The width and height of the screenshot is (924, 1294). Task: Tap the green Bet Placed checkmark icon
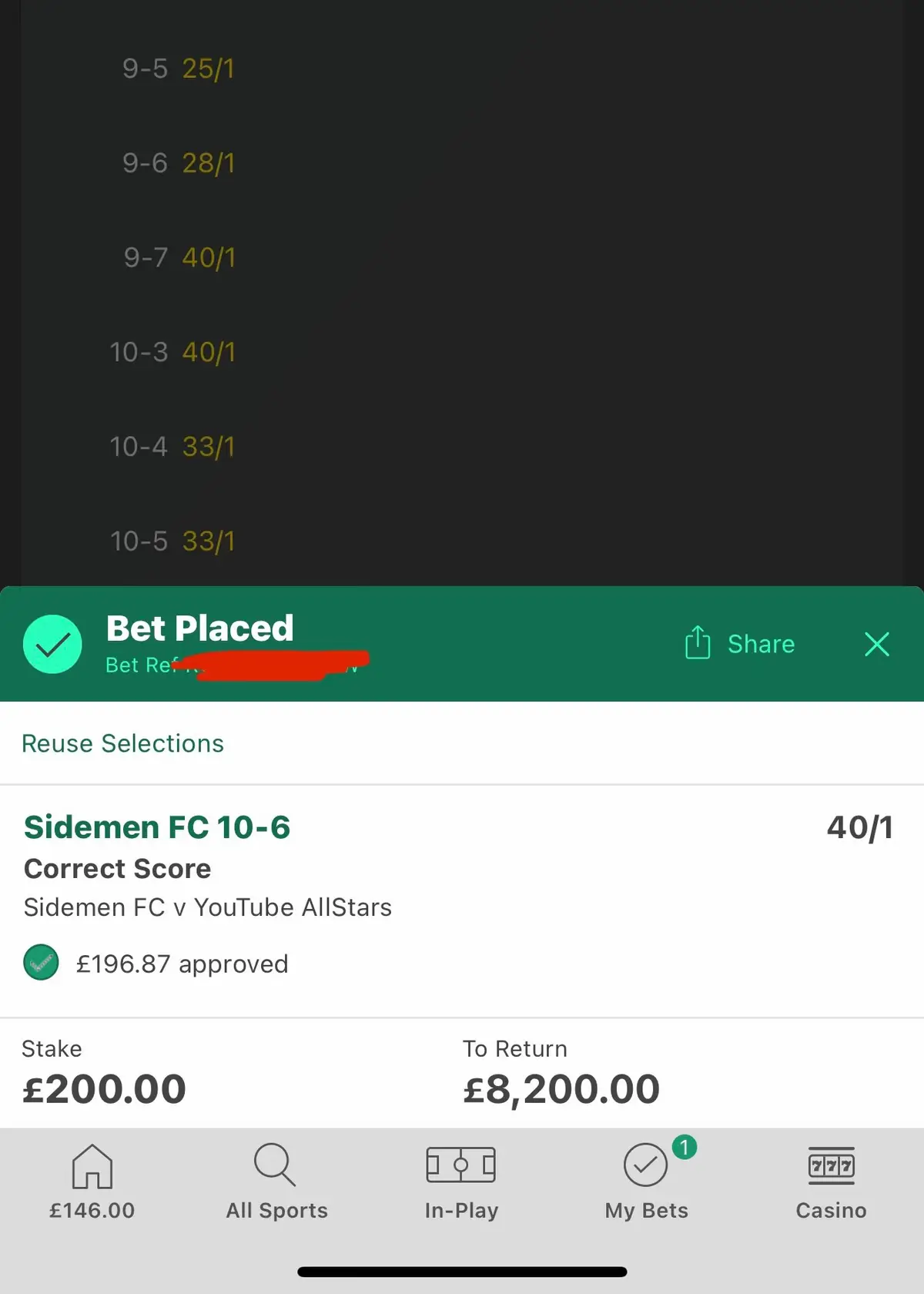pyautogui.click(x=52, y=644)
